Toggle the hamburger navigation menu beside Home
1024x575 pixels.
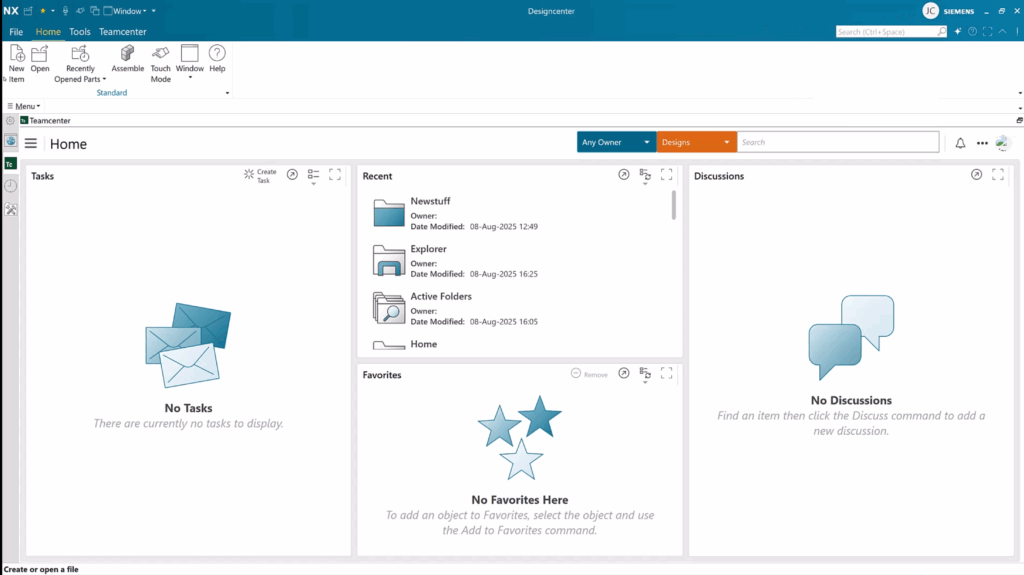(31, 144)
